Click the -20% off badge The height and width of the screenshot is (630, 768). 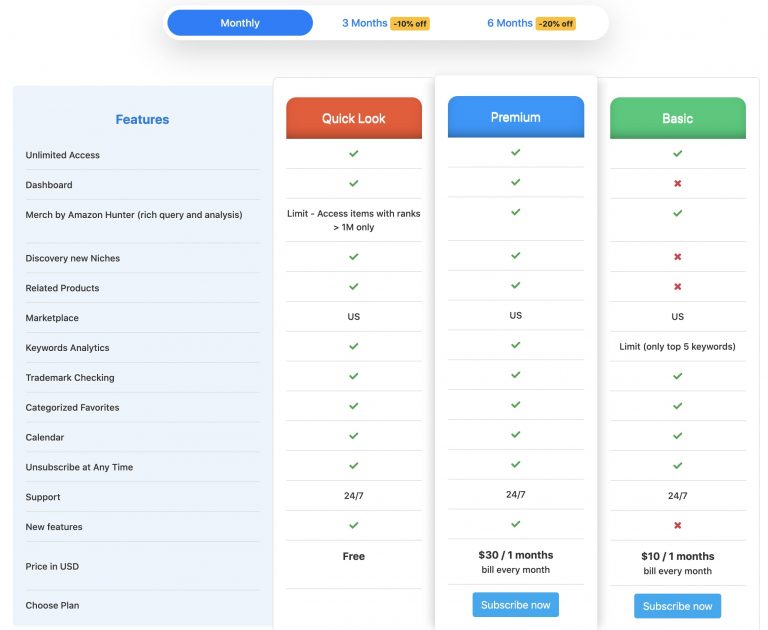click(x=556, y=24)
